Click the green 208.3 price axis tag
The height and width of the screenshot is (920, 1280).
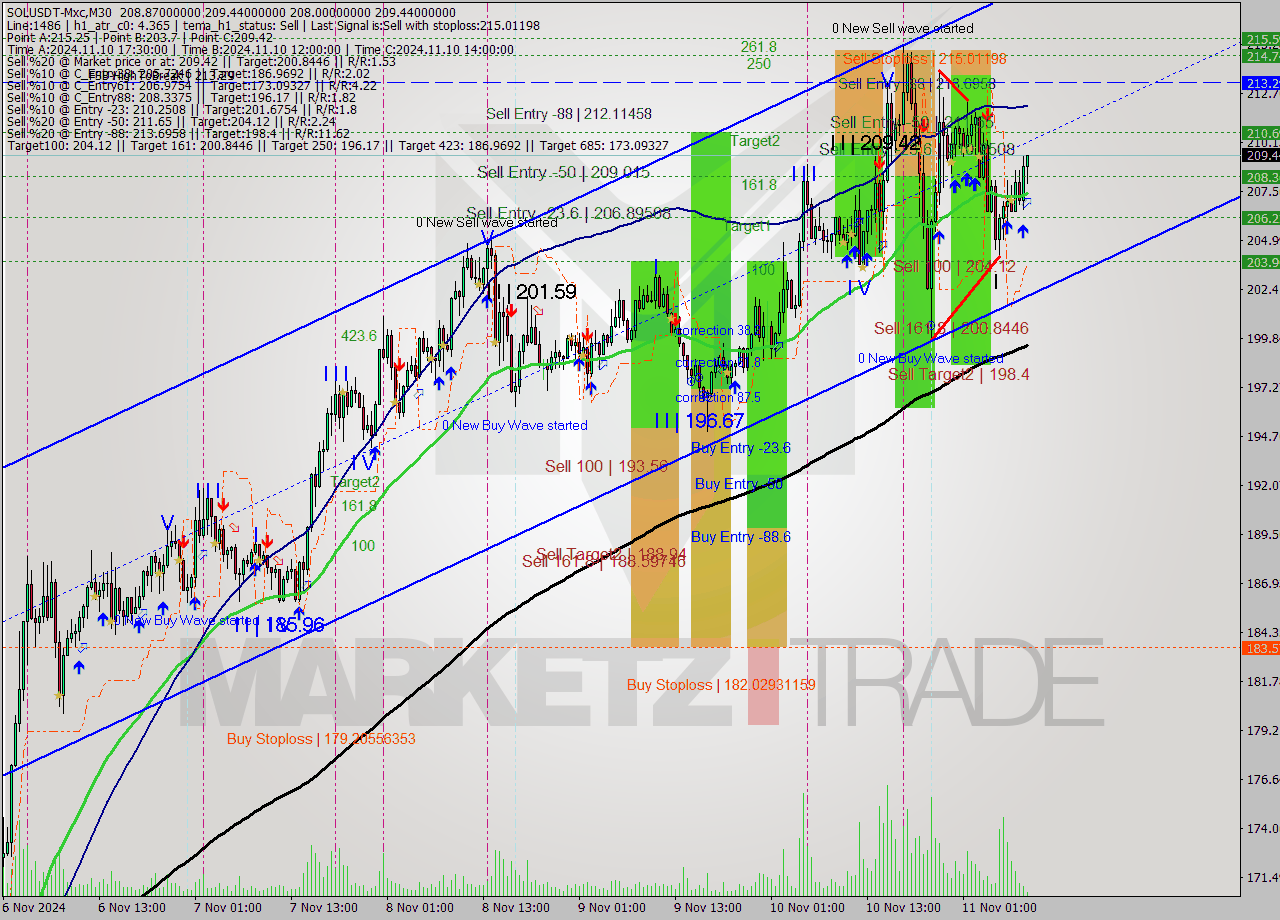tap(1260, 176)
